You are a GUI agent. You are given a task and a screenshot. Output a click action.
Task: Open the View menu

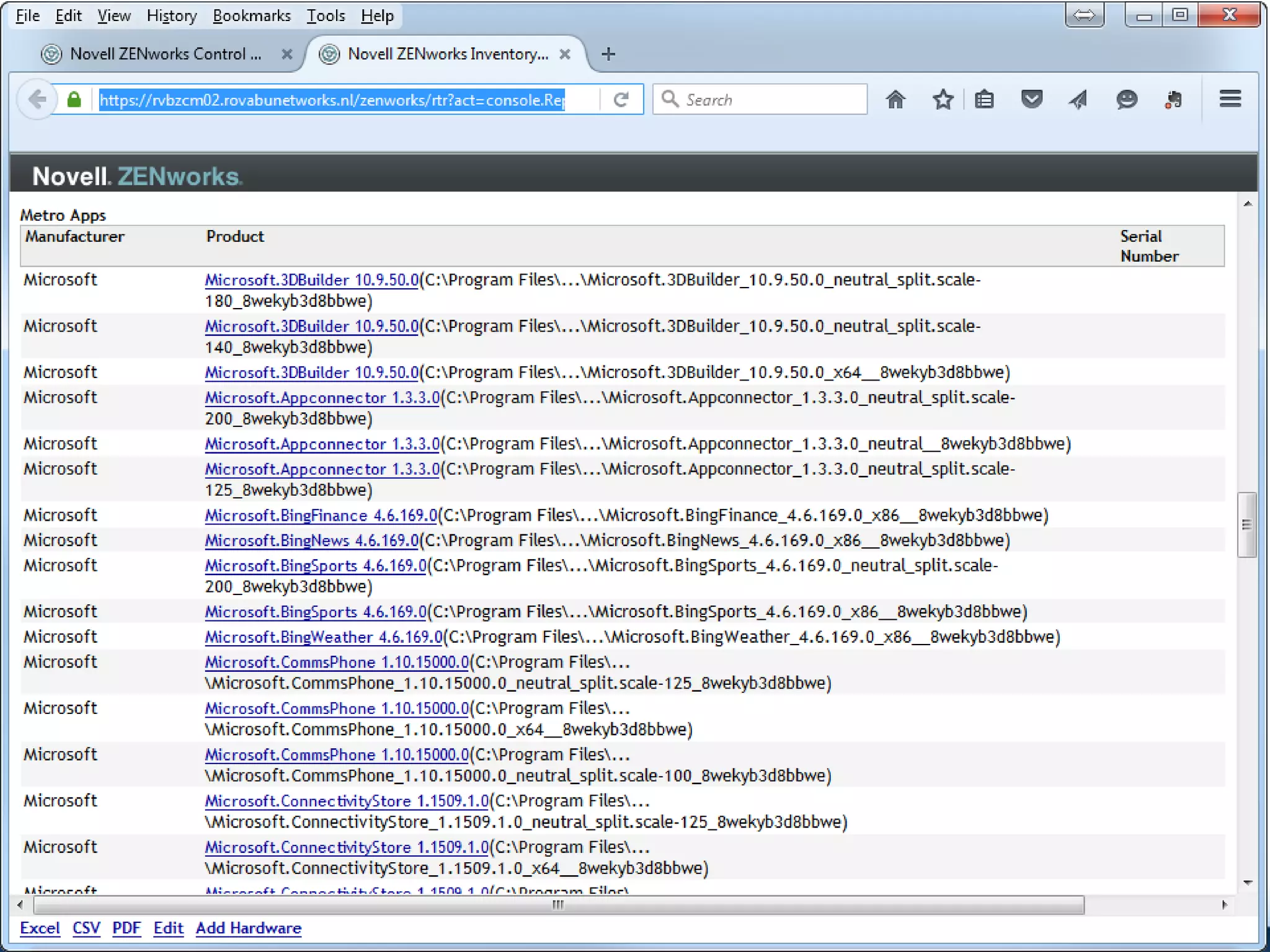[114, 15]
